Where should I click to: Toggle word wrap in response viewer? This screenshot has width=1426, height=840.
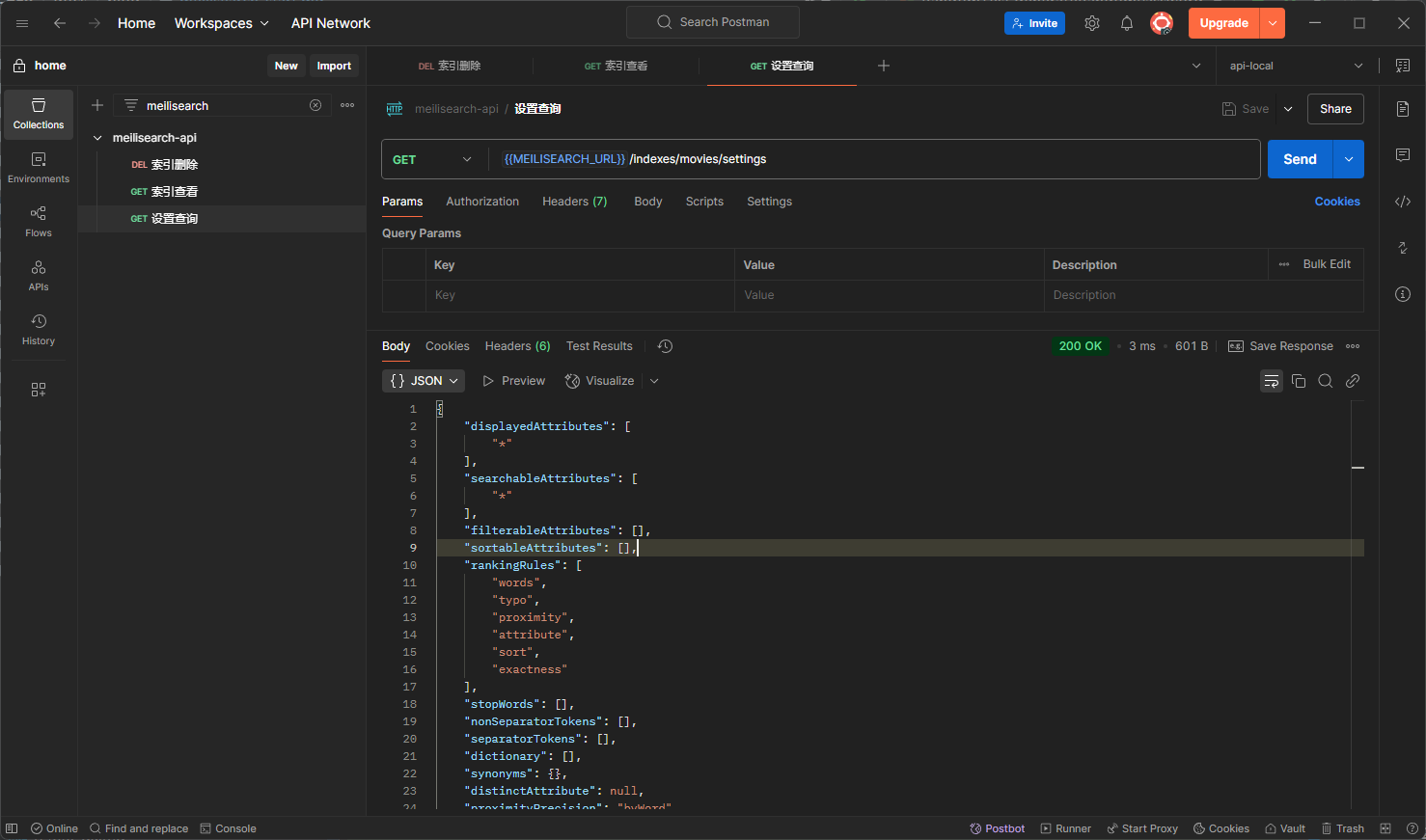click(1271, 380)
